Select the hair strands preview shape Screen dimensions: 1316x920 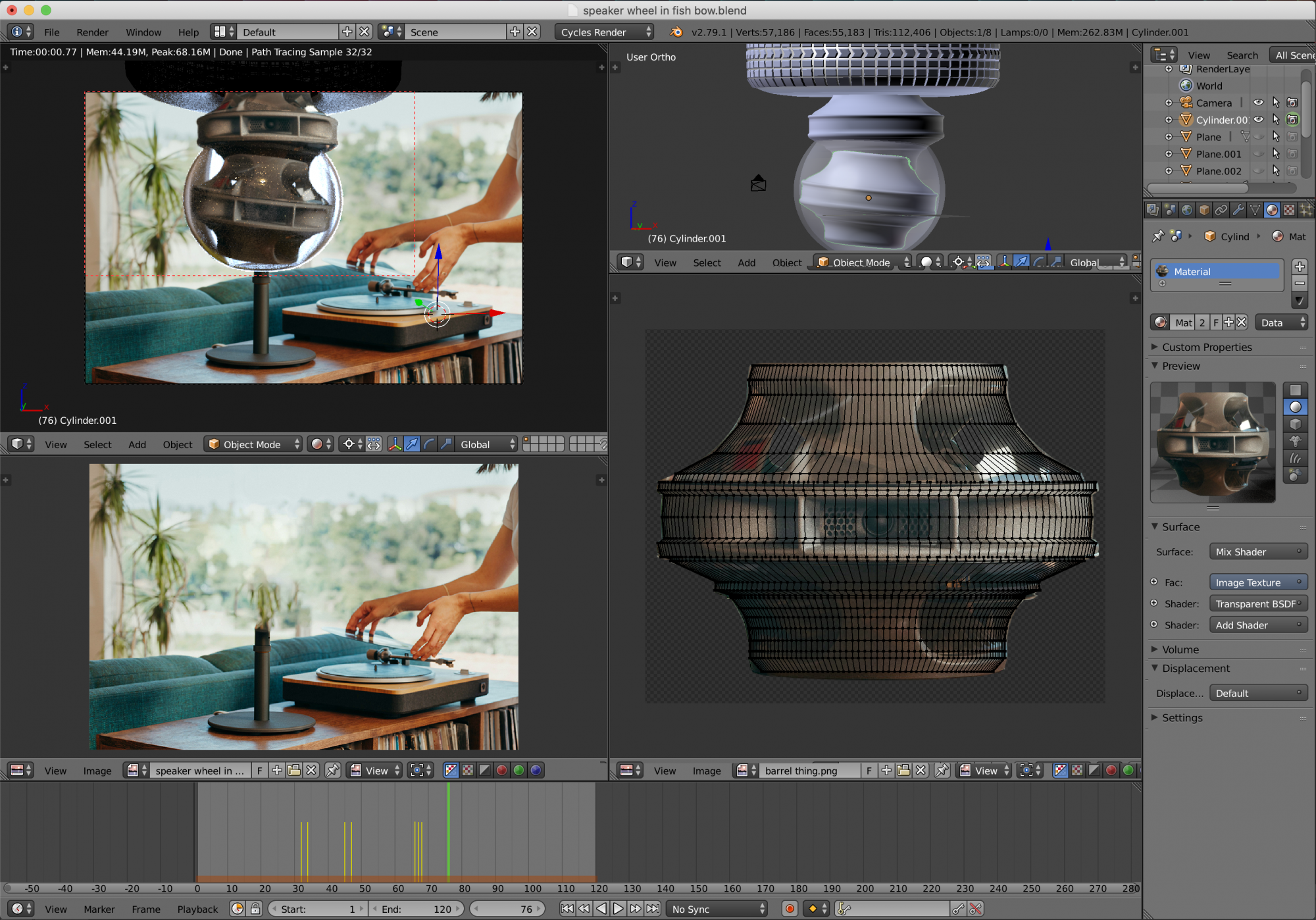point(1296,459)
